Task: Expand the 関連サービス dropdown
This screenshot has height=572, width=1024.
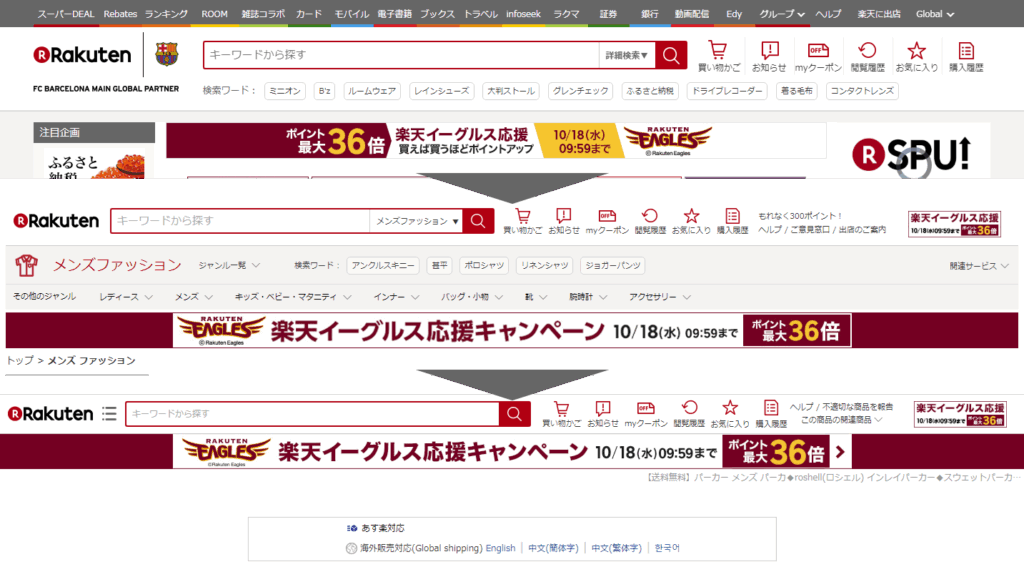Action: click(979, 266)
